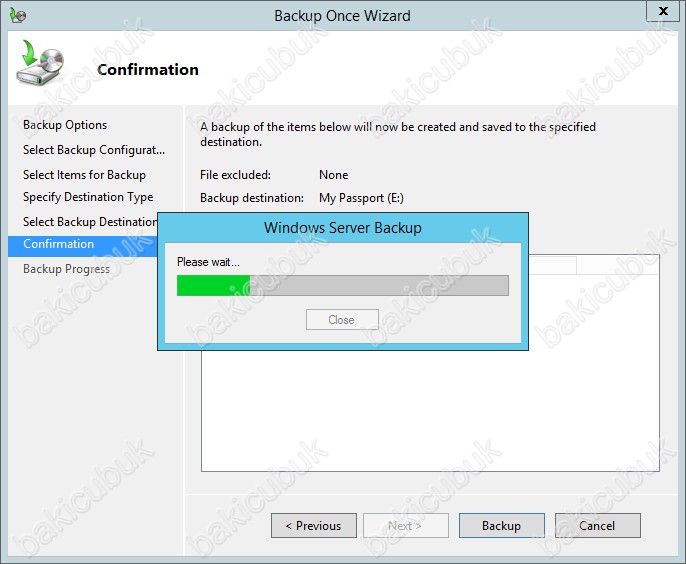Click the disabled Next button
Image resolution: width=686 pixels, height=564 pixels.
406,525
